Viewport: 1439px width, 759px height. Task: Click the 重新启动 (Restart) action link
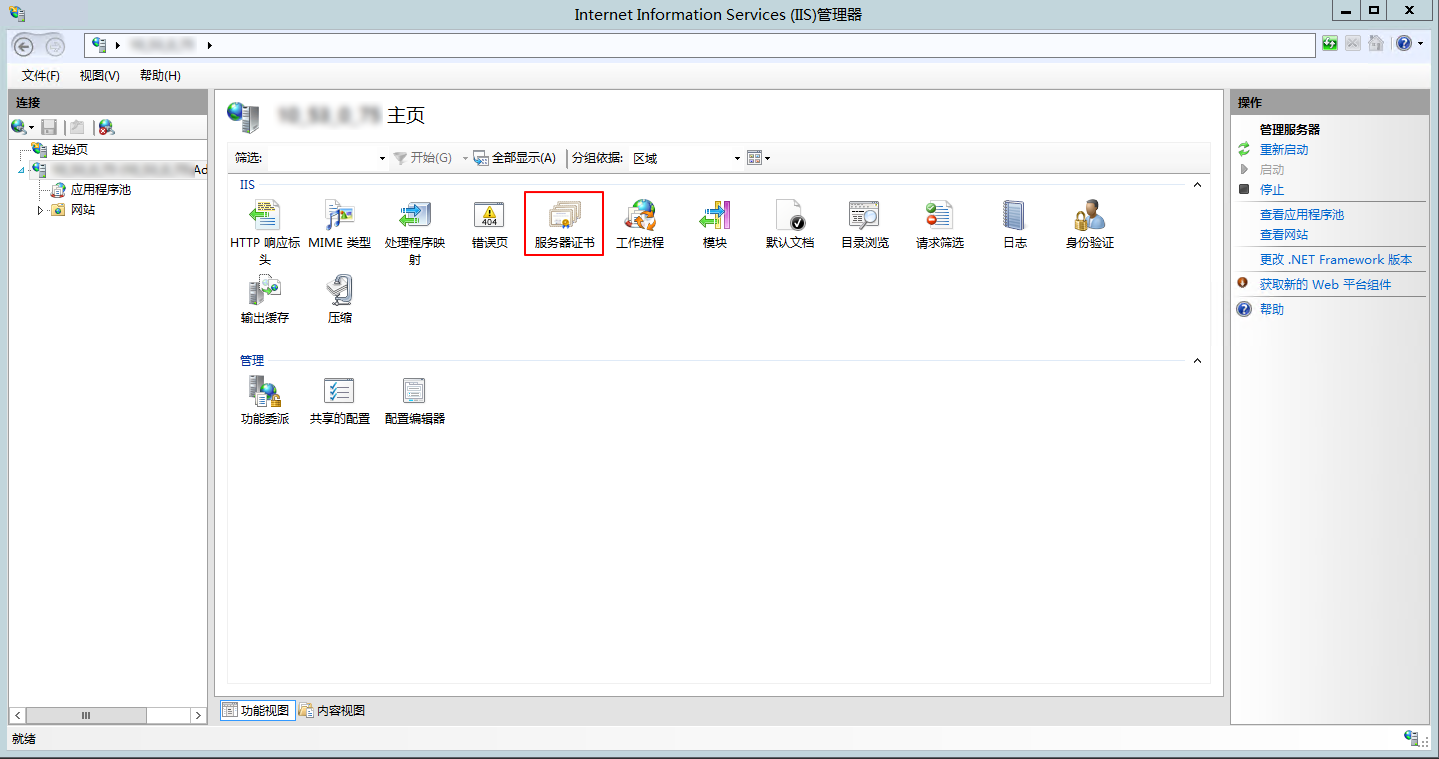[1283, 150]
